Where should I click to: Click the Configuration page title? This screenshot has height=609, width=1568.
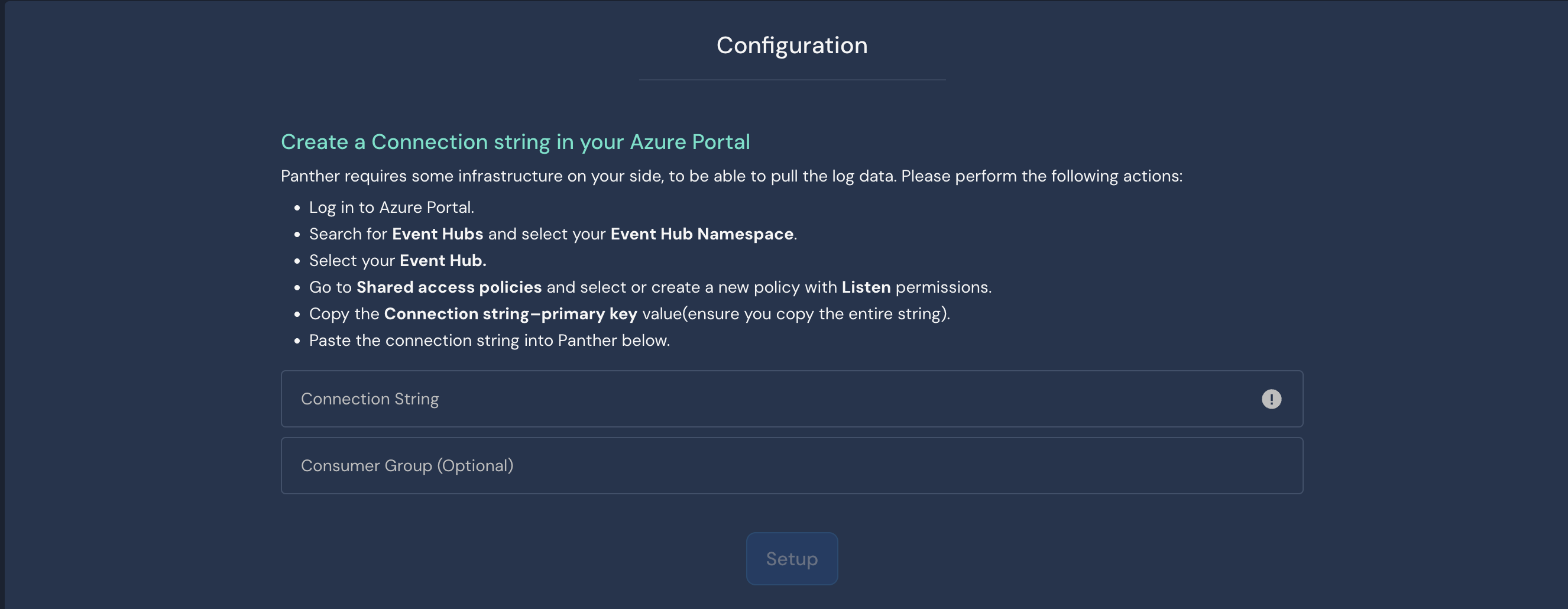[792, 44]
